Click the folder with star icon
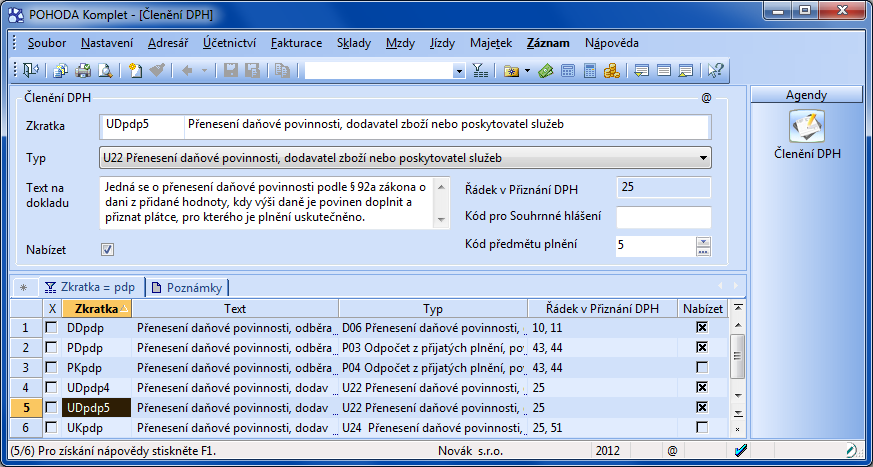 click(x=510, y=71)
